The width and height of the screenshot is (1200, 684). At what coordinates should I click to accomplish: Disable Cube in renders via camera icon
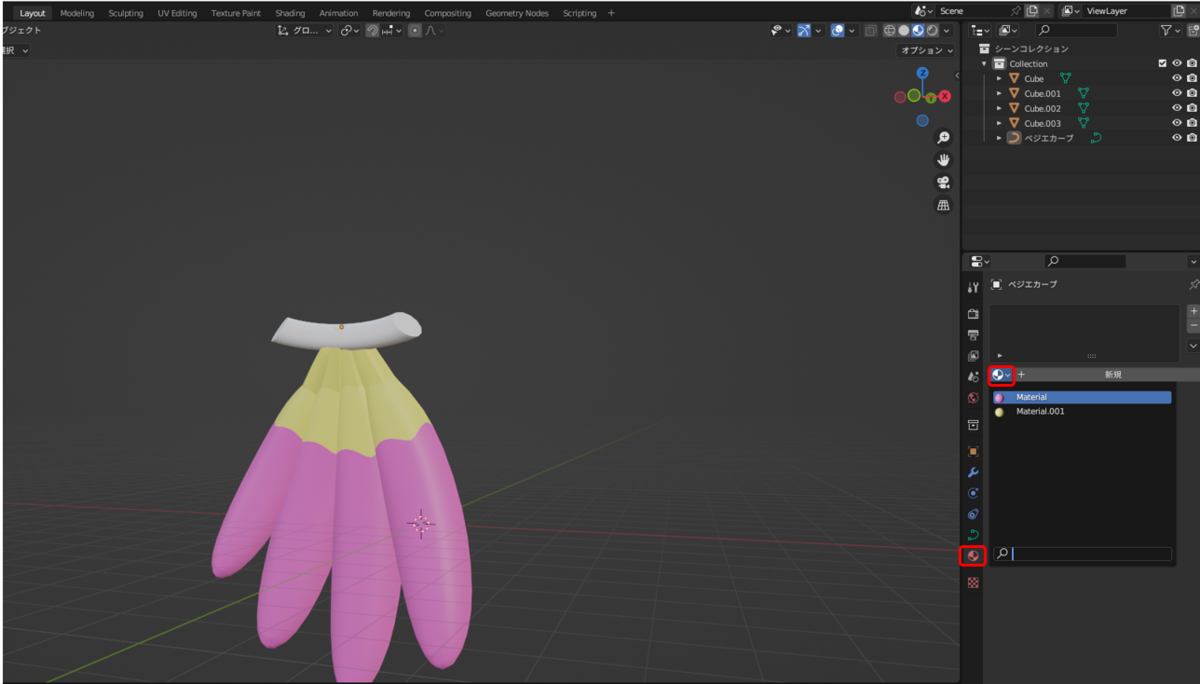click(x=1192, y=79)
